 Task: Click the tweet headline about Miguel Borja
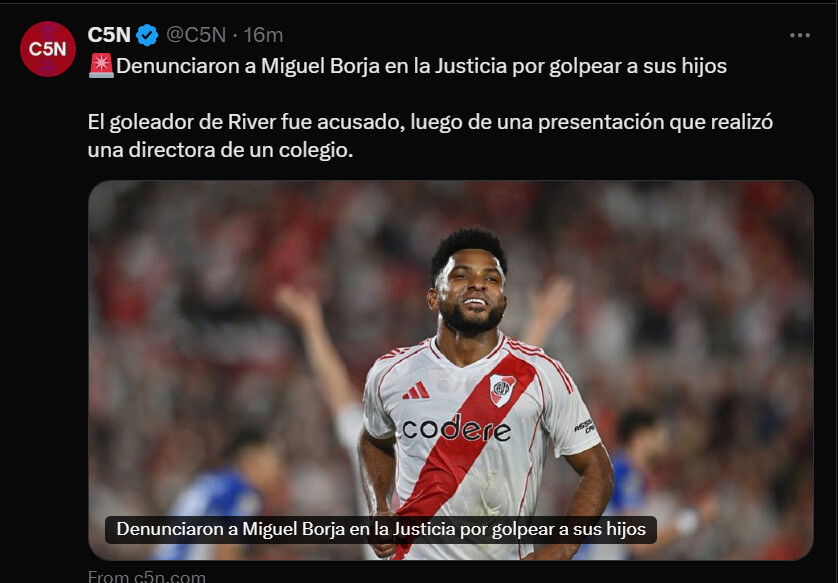pyautogui.click(x=408, y=66)
